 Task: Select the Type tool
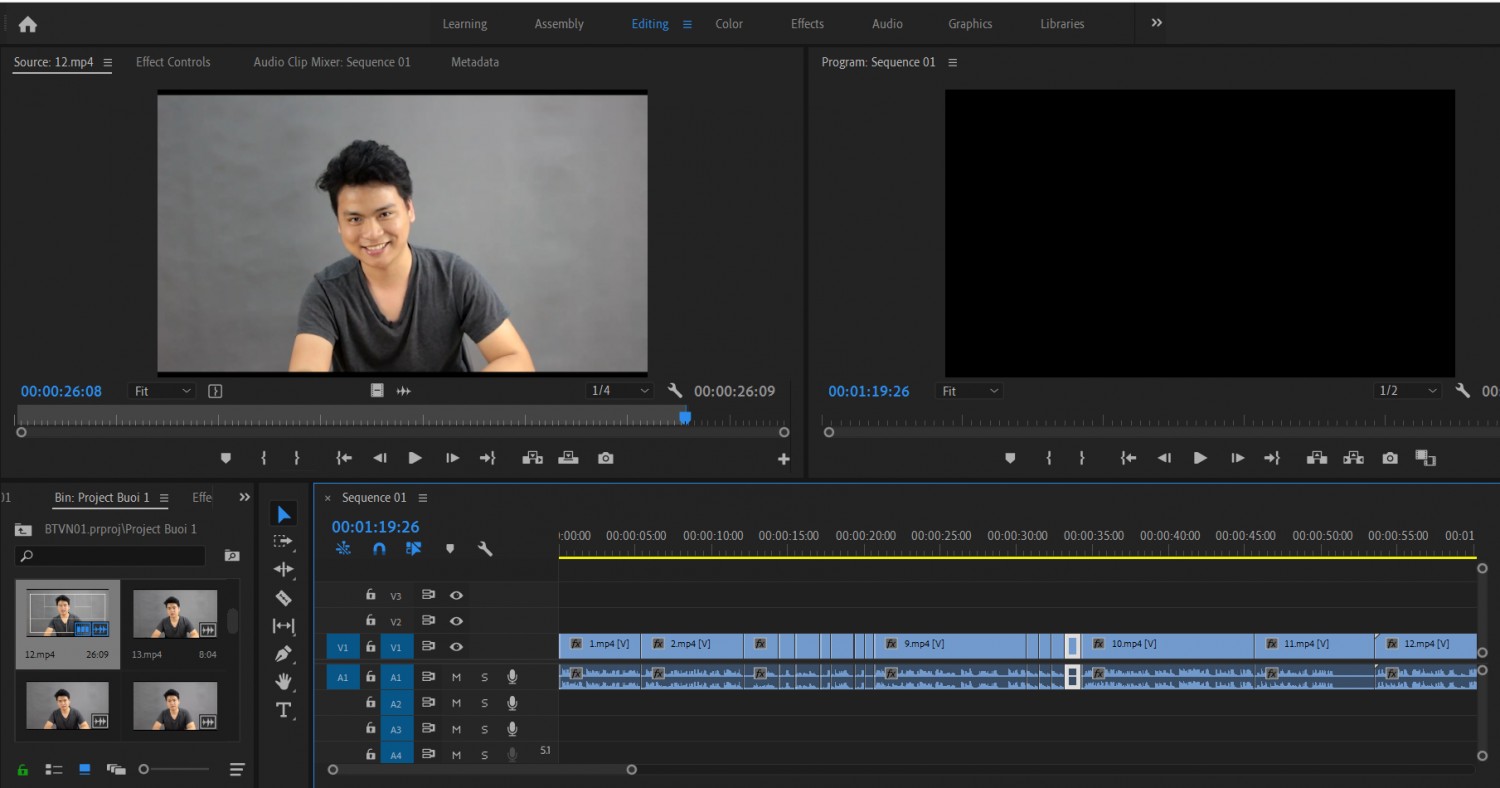[x=284, y=710]
